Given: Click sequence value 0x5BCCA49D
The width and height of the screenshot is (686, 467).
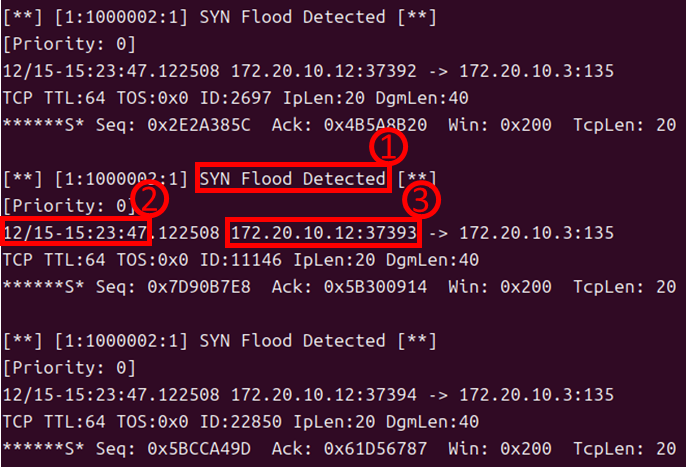Looking at the screenshot, I should [x=199, y=449].
